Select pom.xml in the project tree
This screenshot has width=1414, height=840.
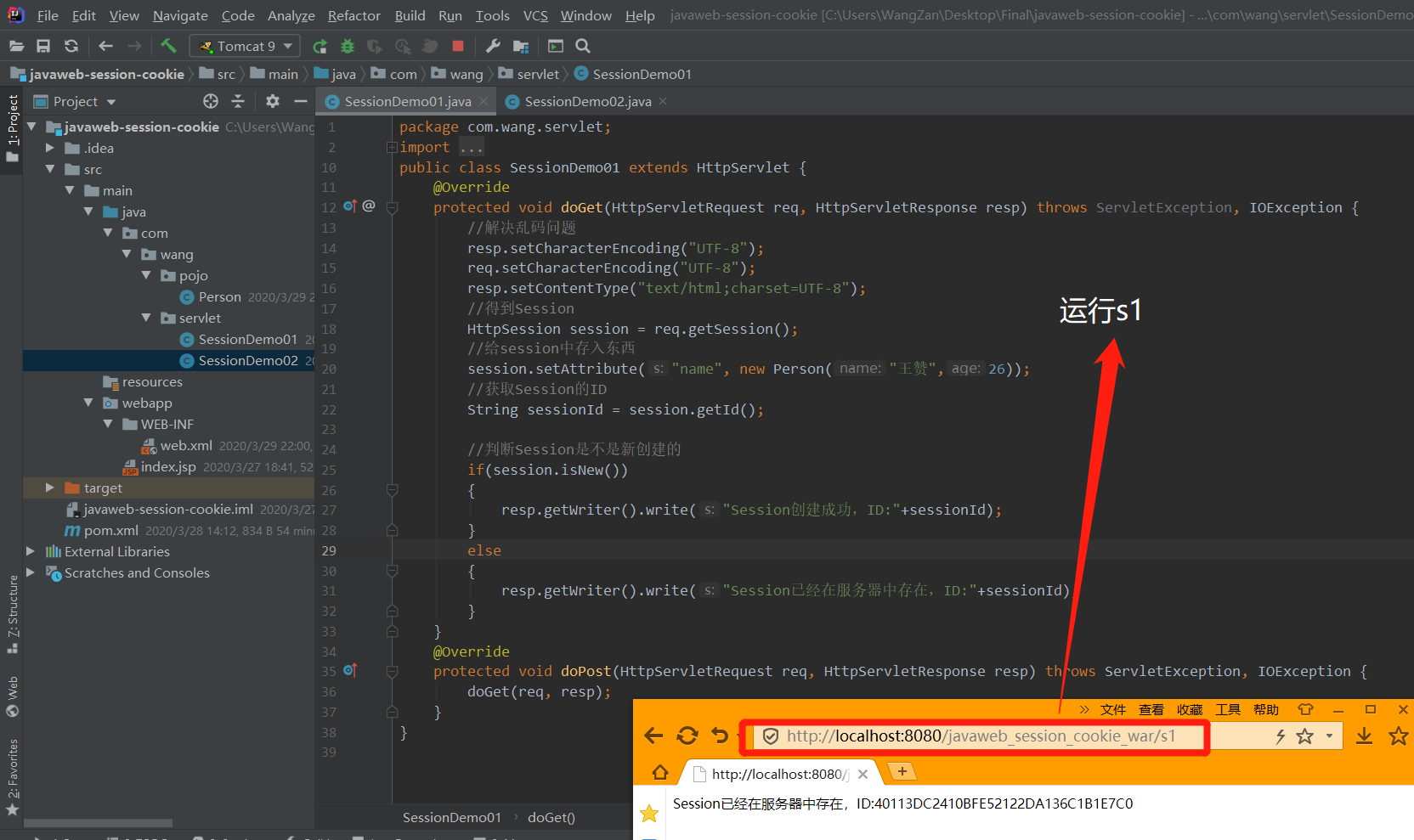point(111,530)
